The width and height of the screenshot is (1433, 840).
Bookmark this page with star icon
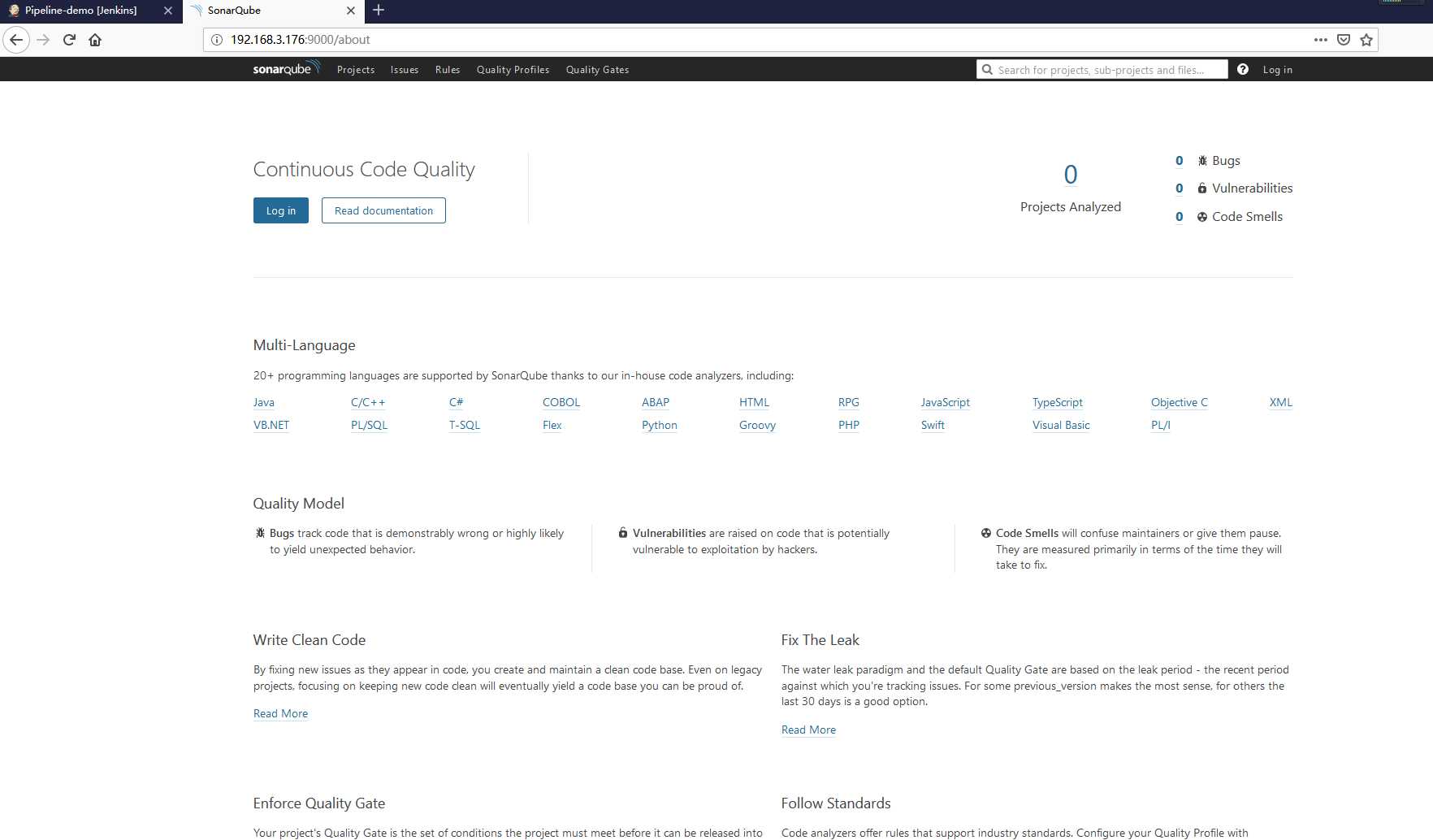pos(1366,40)
